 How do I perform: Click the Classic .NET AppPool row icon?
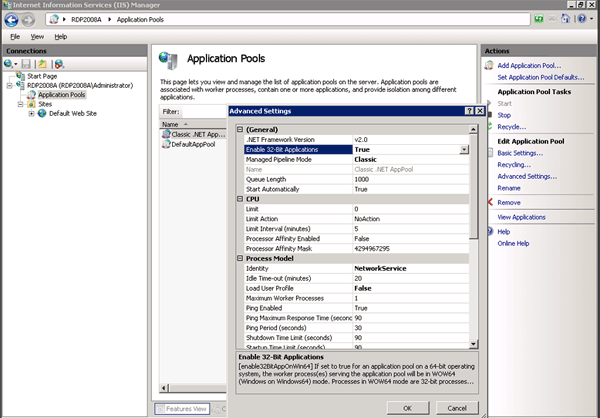point(166,134)
